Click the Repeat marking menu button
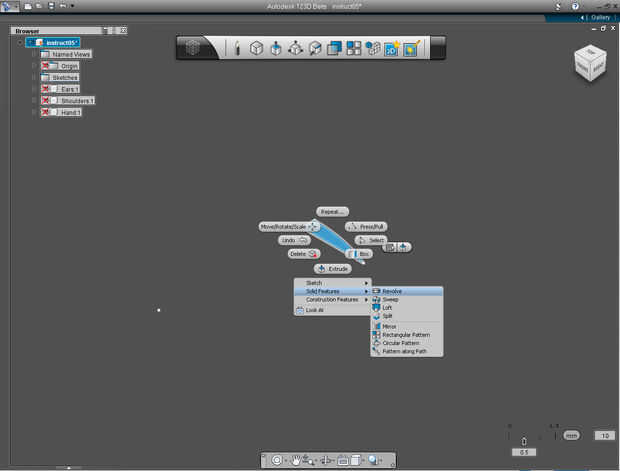The image size is (620, 471). tap(333, 212)
